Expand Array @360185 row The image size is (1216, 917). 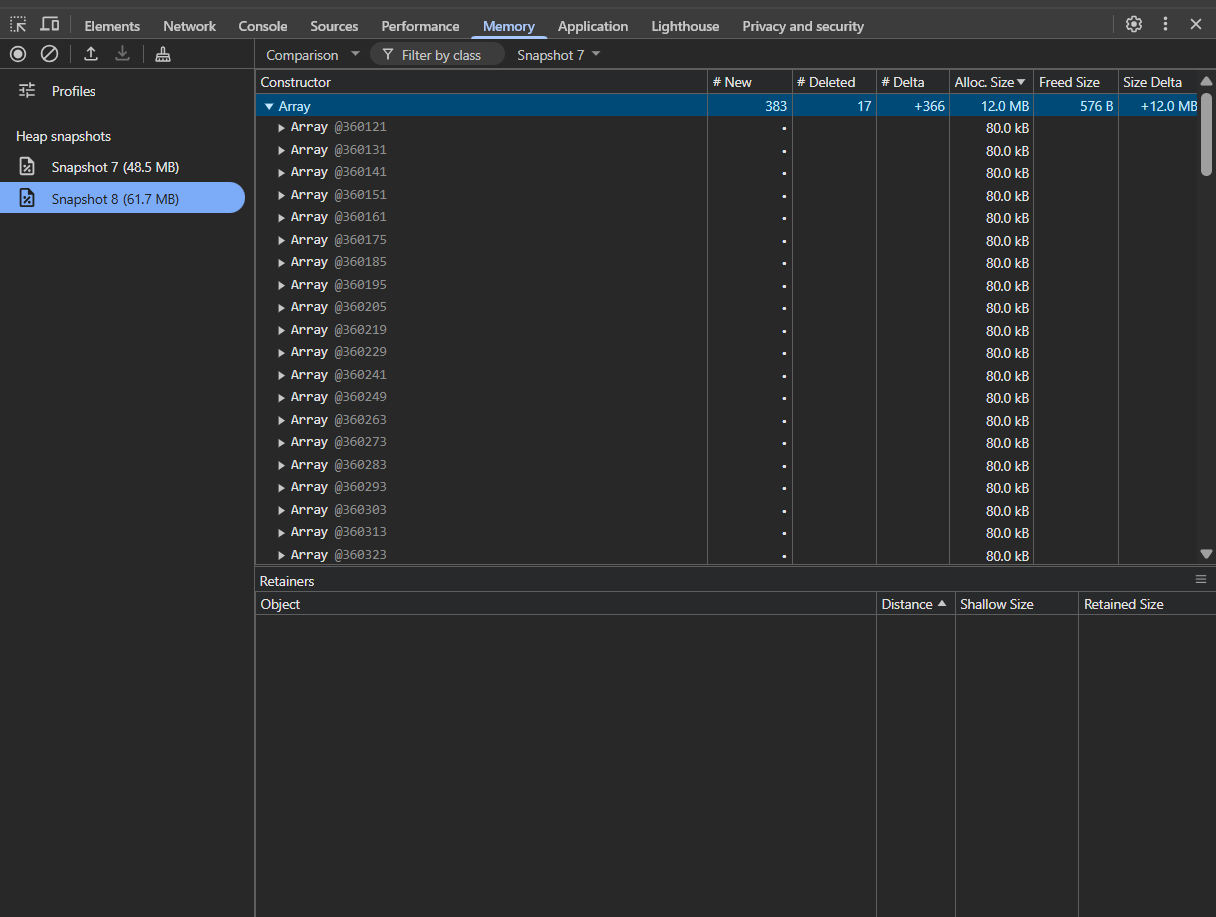tap(282, 262)
